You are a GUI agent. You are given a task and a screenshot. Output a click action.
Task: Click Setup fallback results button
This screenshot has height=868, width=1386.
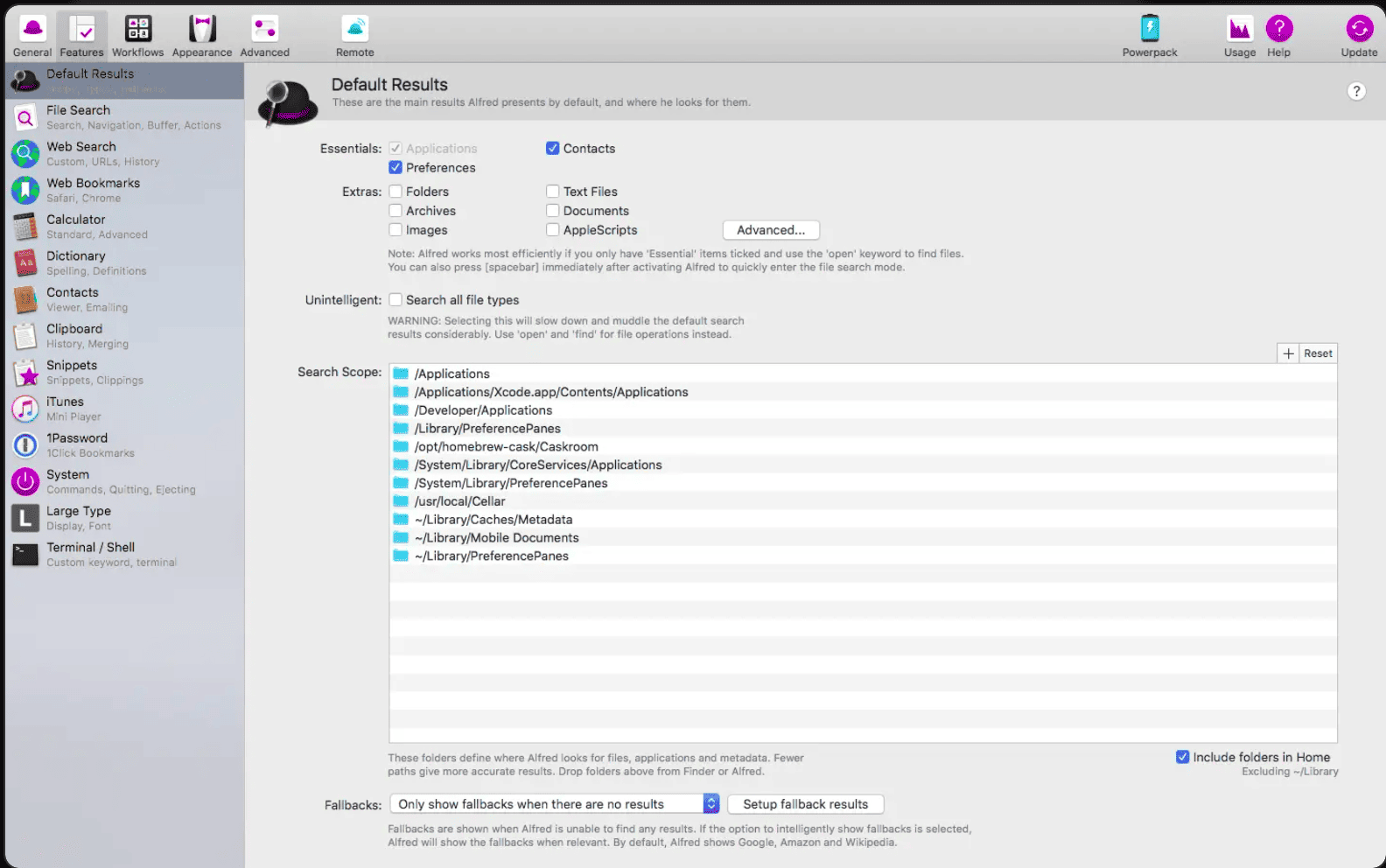[805, 804]
